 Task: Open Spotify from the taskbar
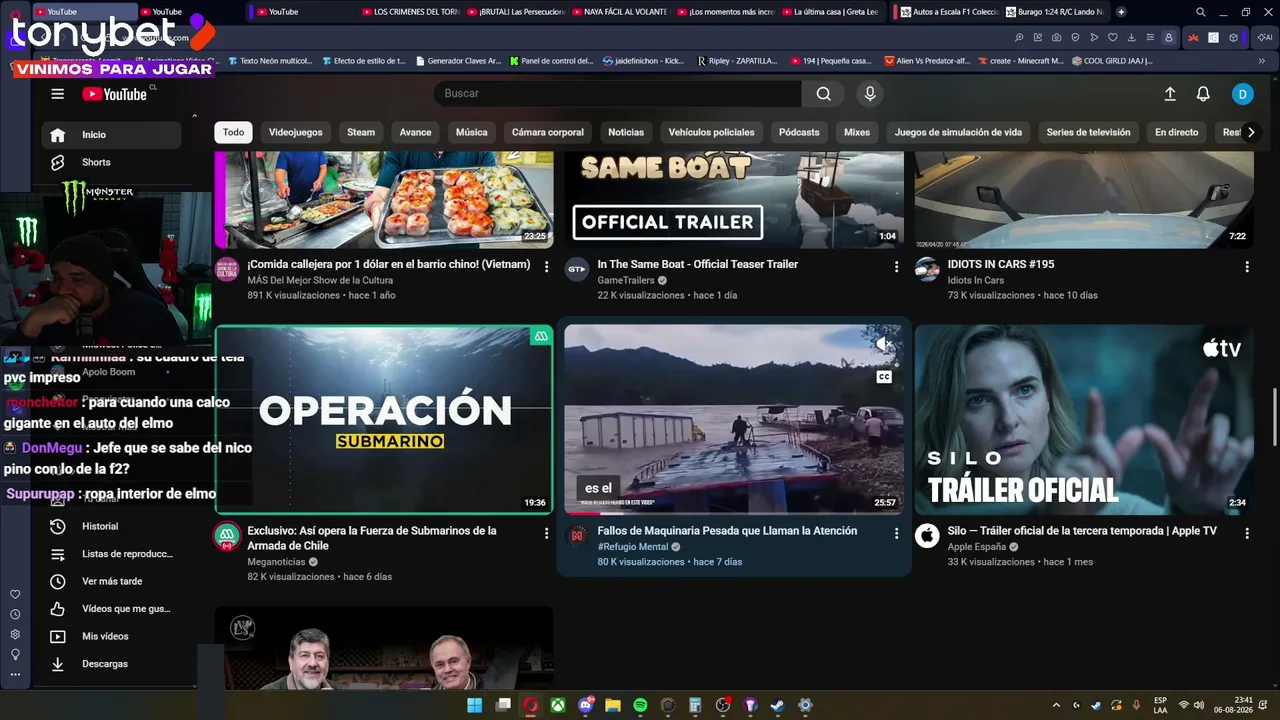click(x=640, y=705)
